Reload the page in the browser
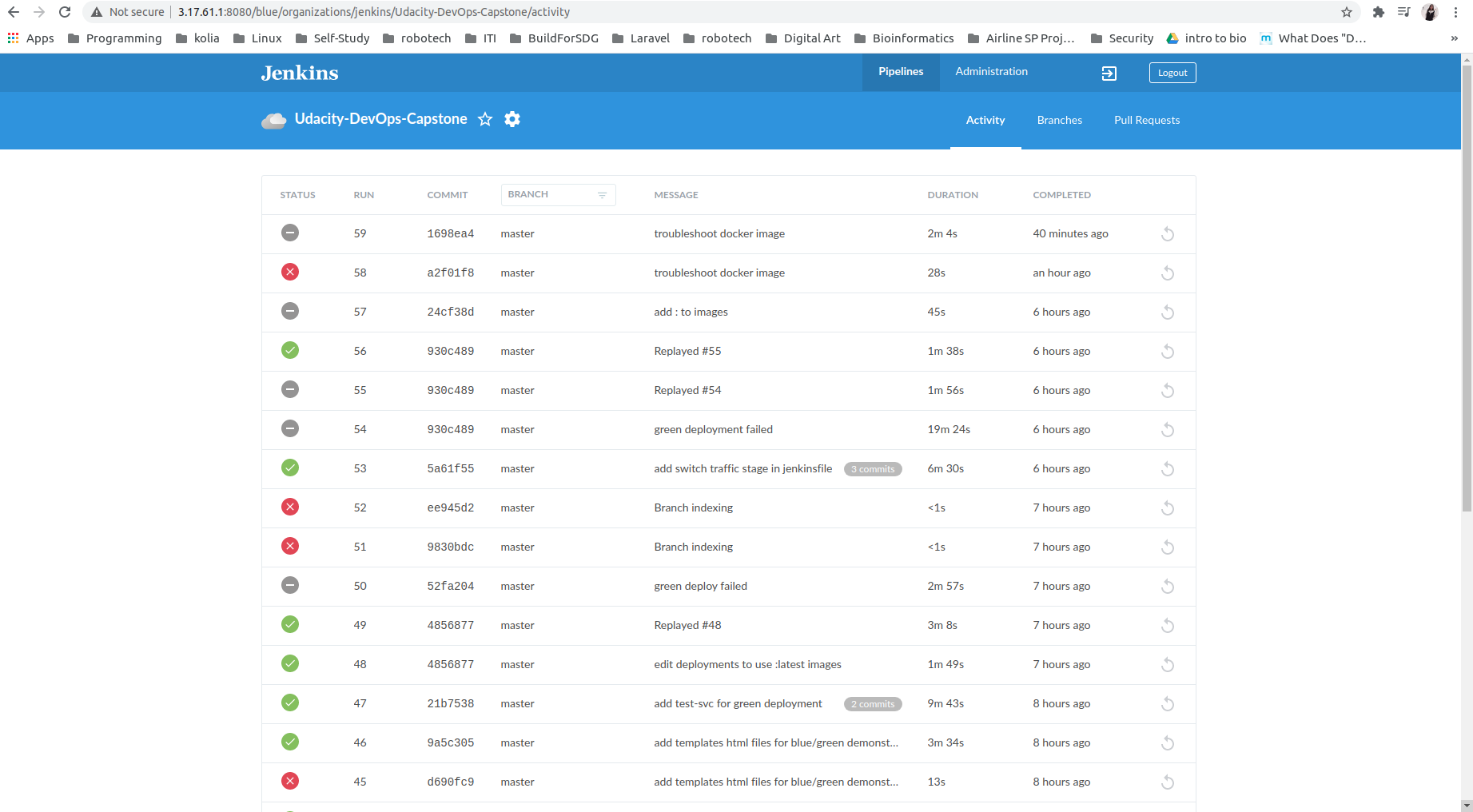The image size is (1473, 812). pyautogui.click(x=65, y=12)
